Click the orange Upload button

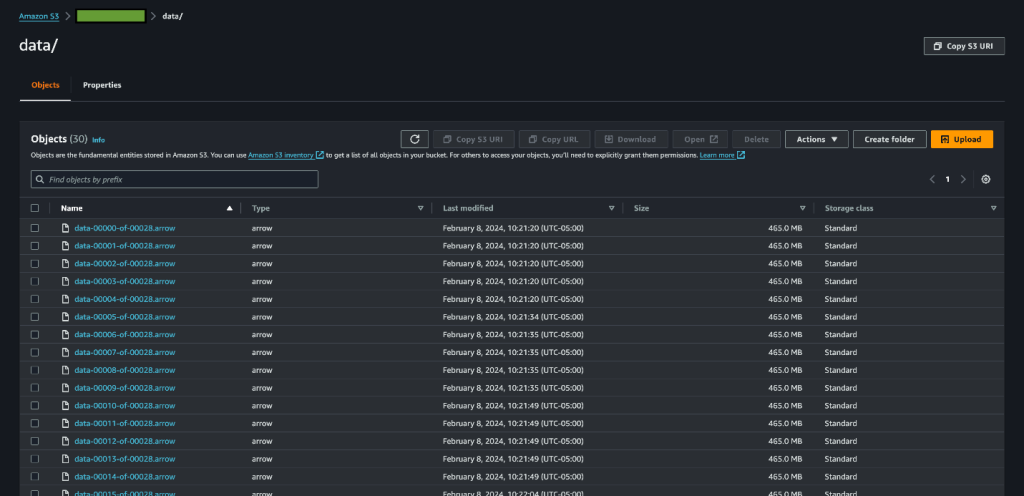pos(961,139)
